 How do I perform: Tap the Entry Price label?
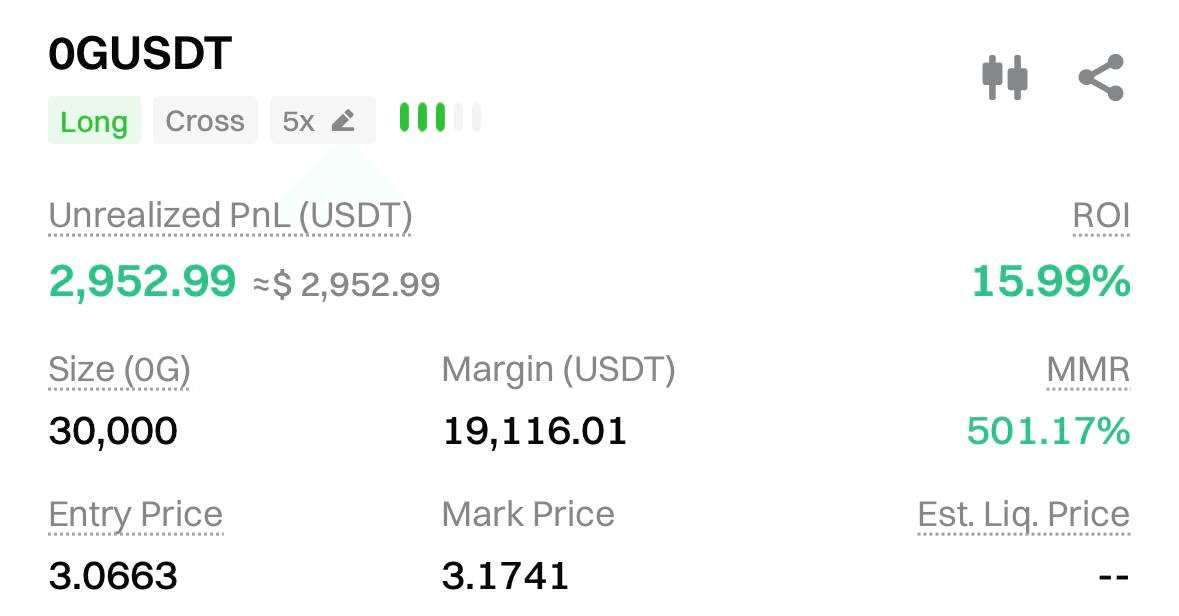point(135,515)
